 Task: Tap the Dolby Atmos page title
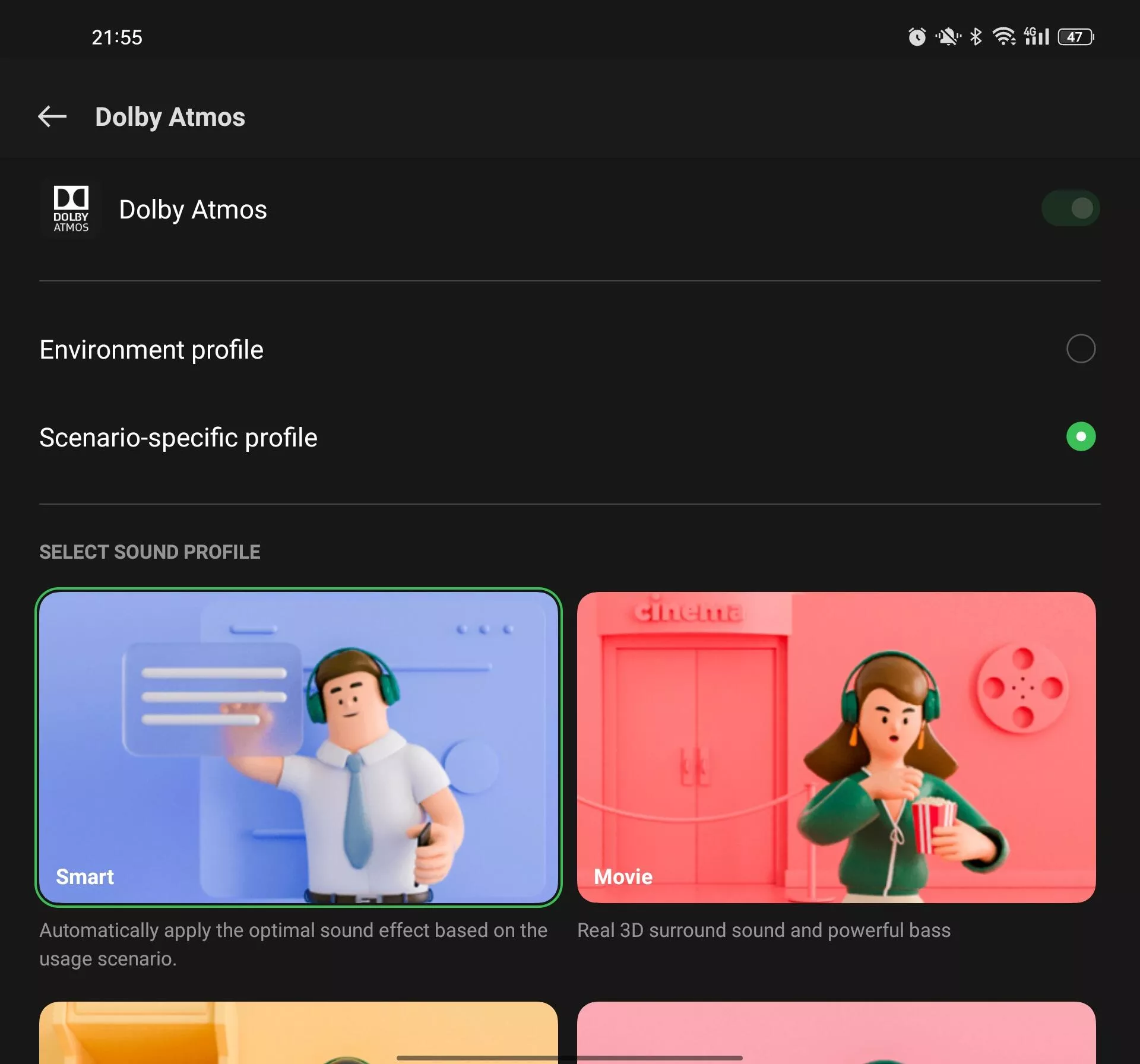170,117
